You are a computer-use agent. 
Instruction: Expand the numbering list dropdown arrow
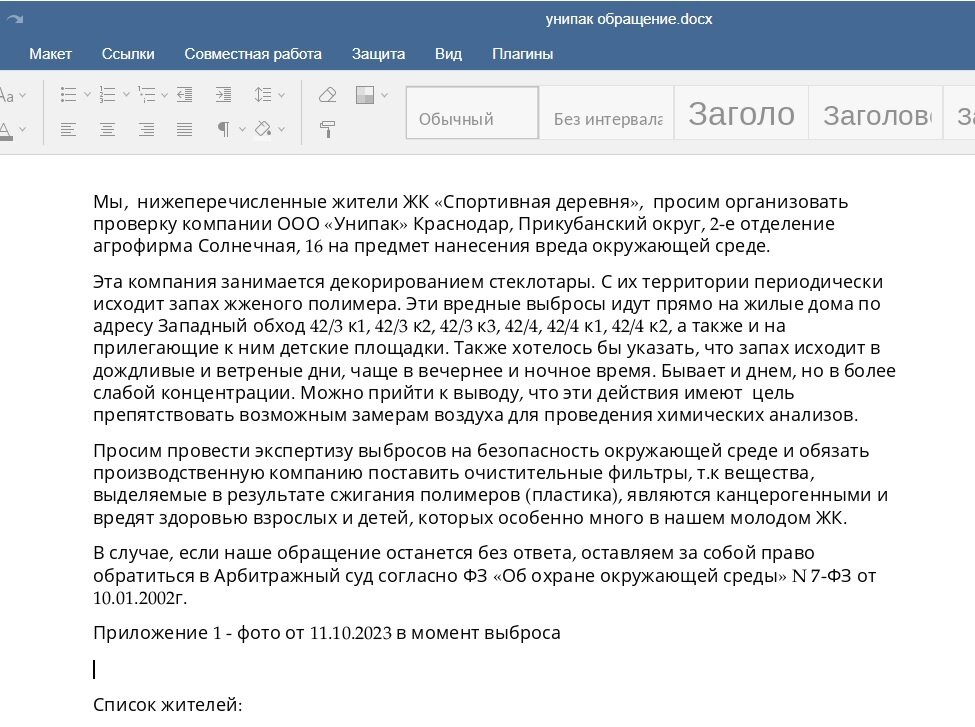(126, 95)
